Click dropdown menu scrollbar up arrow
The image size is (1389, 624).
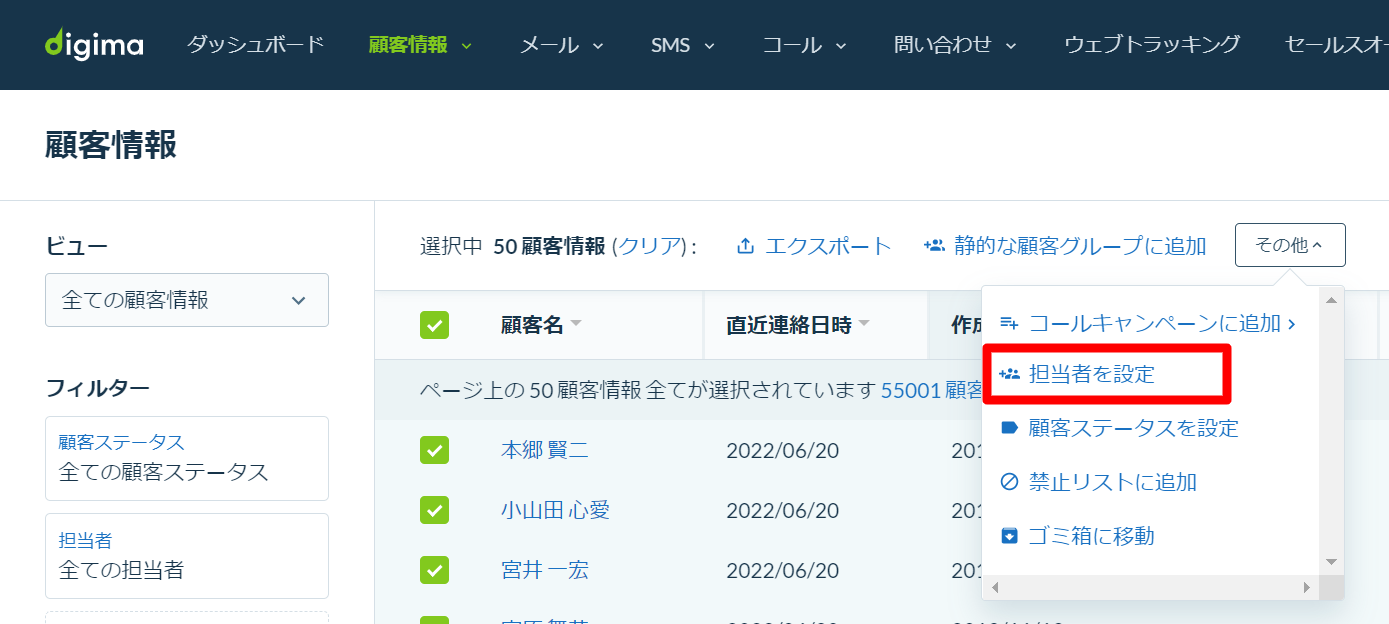pyautogui.click(x=1331, y=299)
